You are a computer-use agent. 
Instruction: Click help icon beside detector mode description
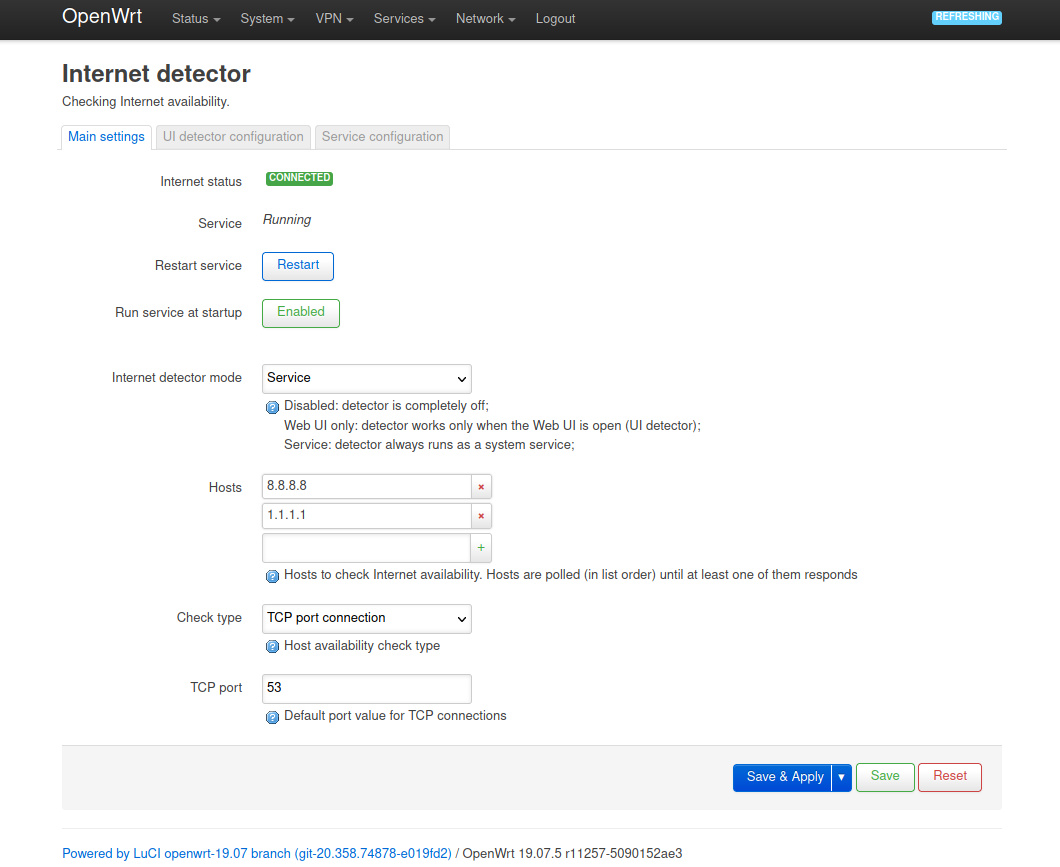point(272,407)
